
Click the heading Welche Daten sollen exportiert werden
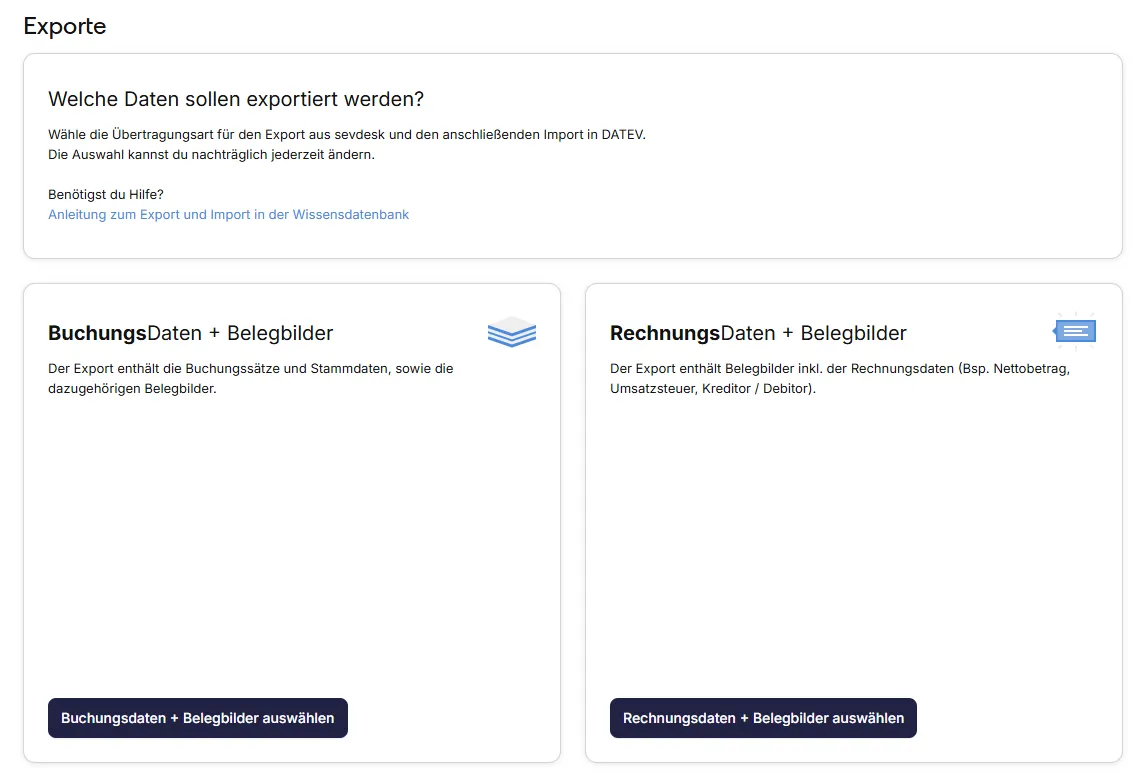[236, 99]
